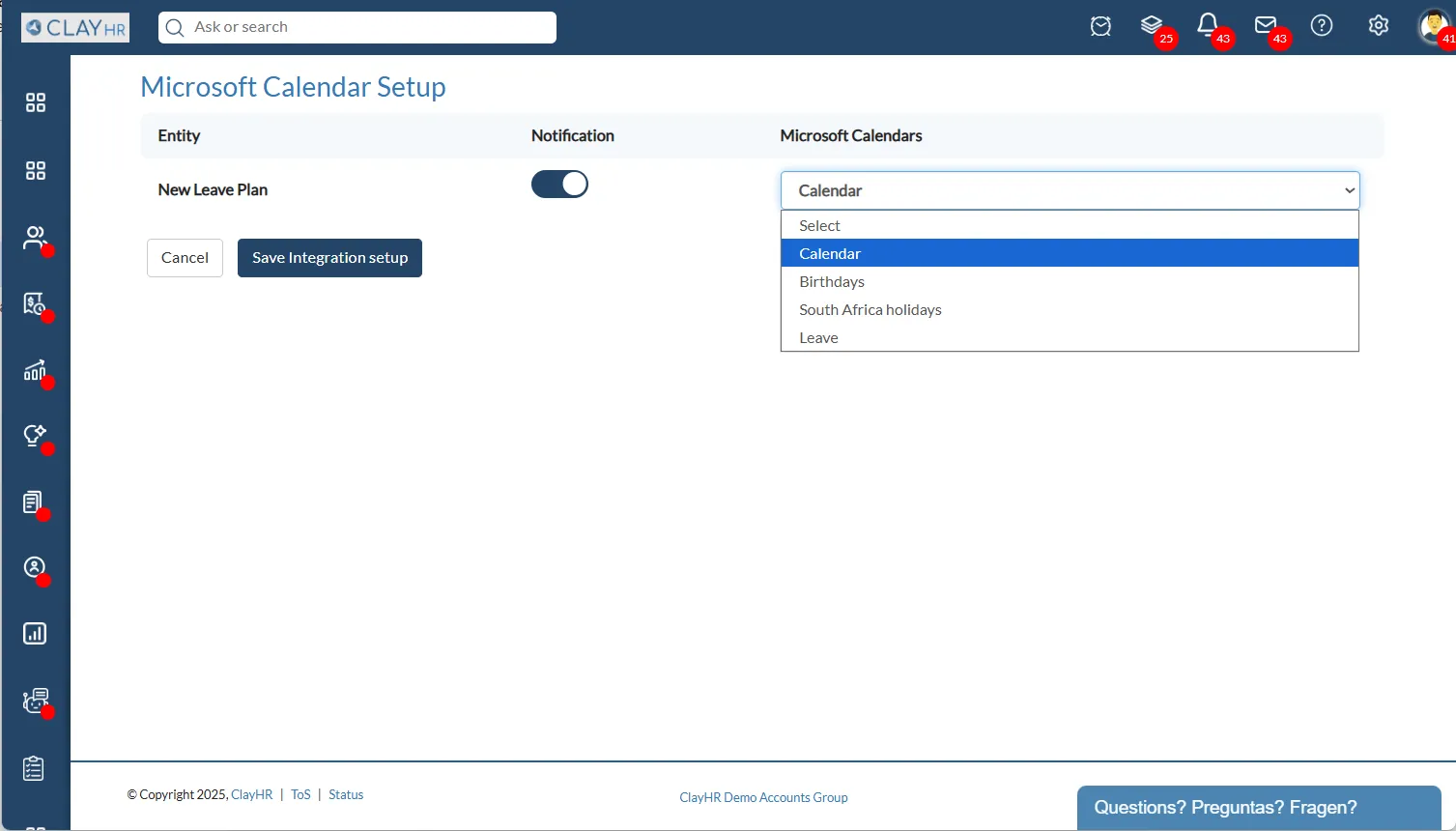Collapse the Microsoft Calendars dropdown showing Calendar
1456x831 pixels.
tap(1070, 190)
